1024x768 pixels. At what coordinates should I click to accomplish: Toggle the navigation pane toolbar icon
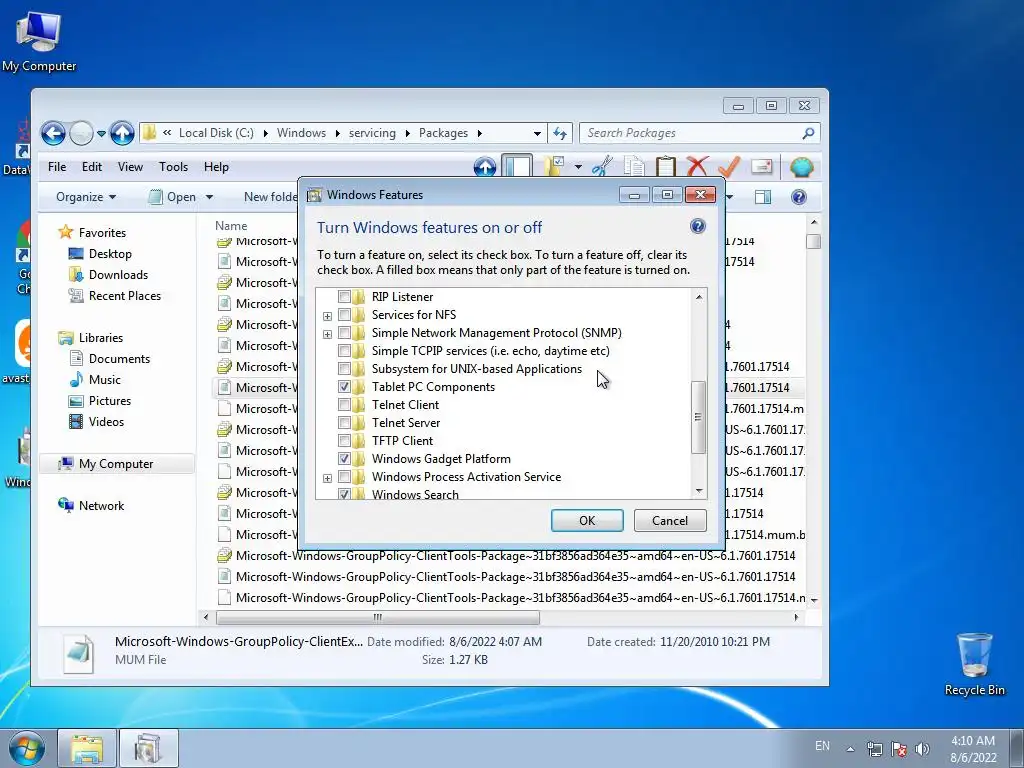click(517, 167)
